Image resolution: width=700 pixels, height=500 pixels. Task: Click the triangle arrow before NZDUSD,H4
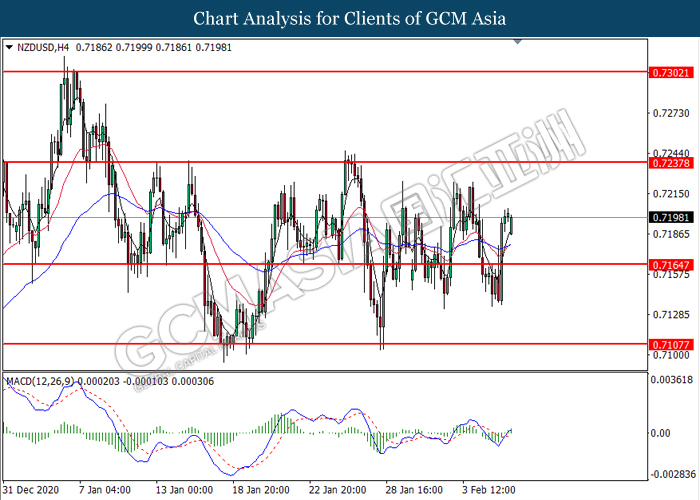pos(10,47)
